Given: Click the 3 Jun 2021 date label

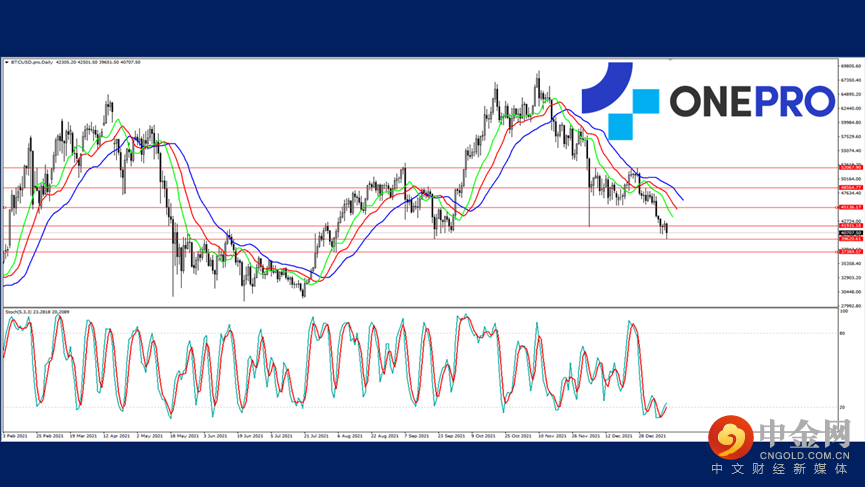Looking at the screenshot, I should coord(215,436).
